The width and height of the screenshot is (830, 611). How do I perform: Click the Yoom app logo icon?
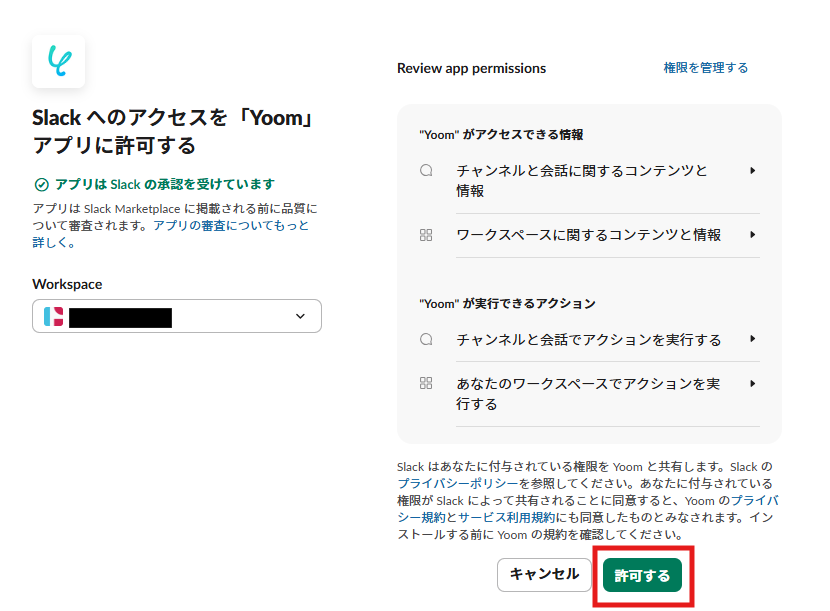click(x=58, y=62)
